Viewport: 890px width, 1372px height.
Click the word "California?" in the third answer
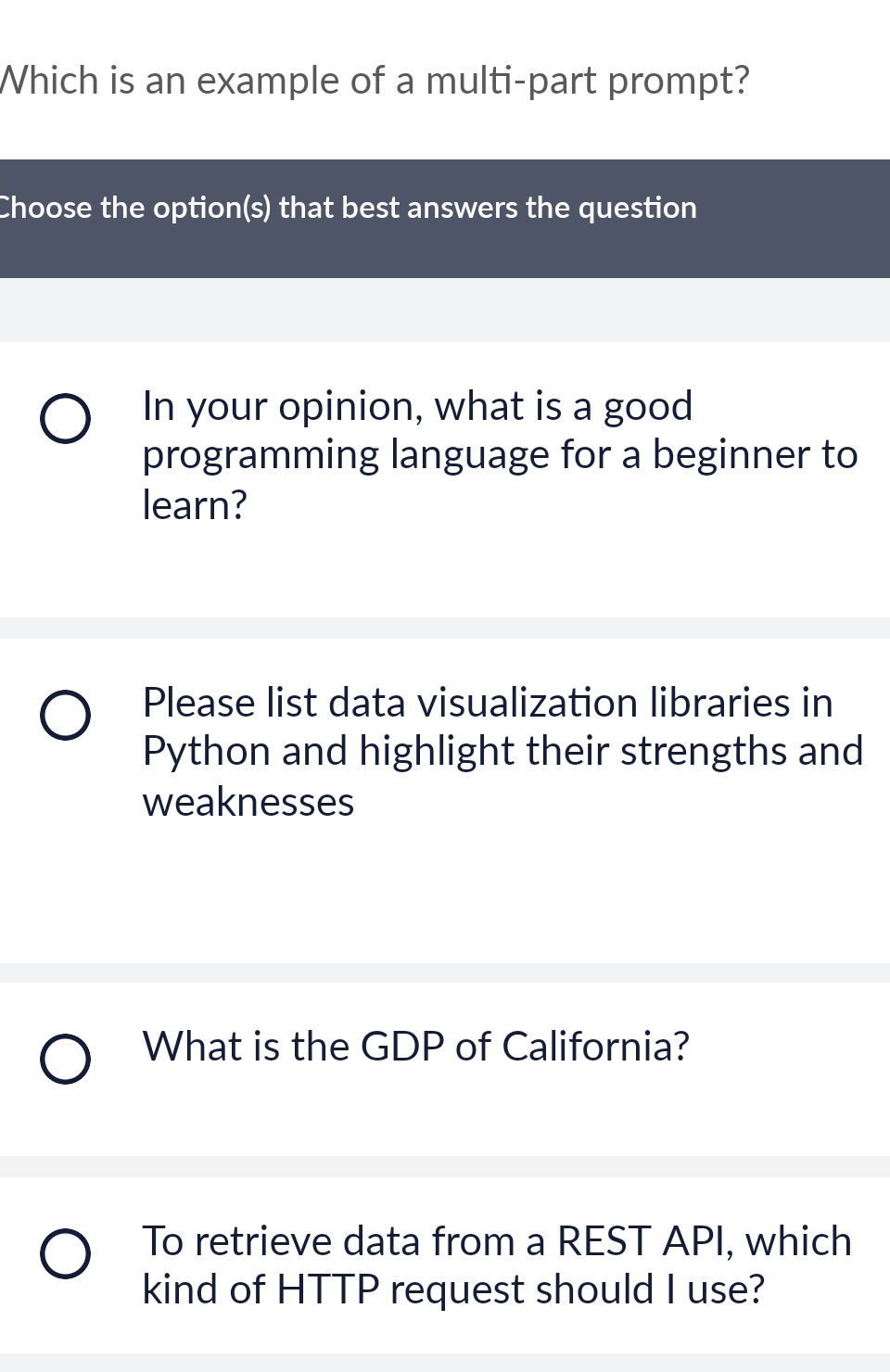click(595, 1047)
